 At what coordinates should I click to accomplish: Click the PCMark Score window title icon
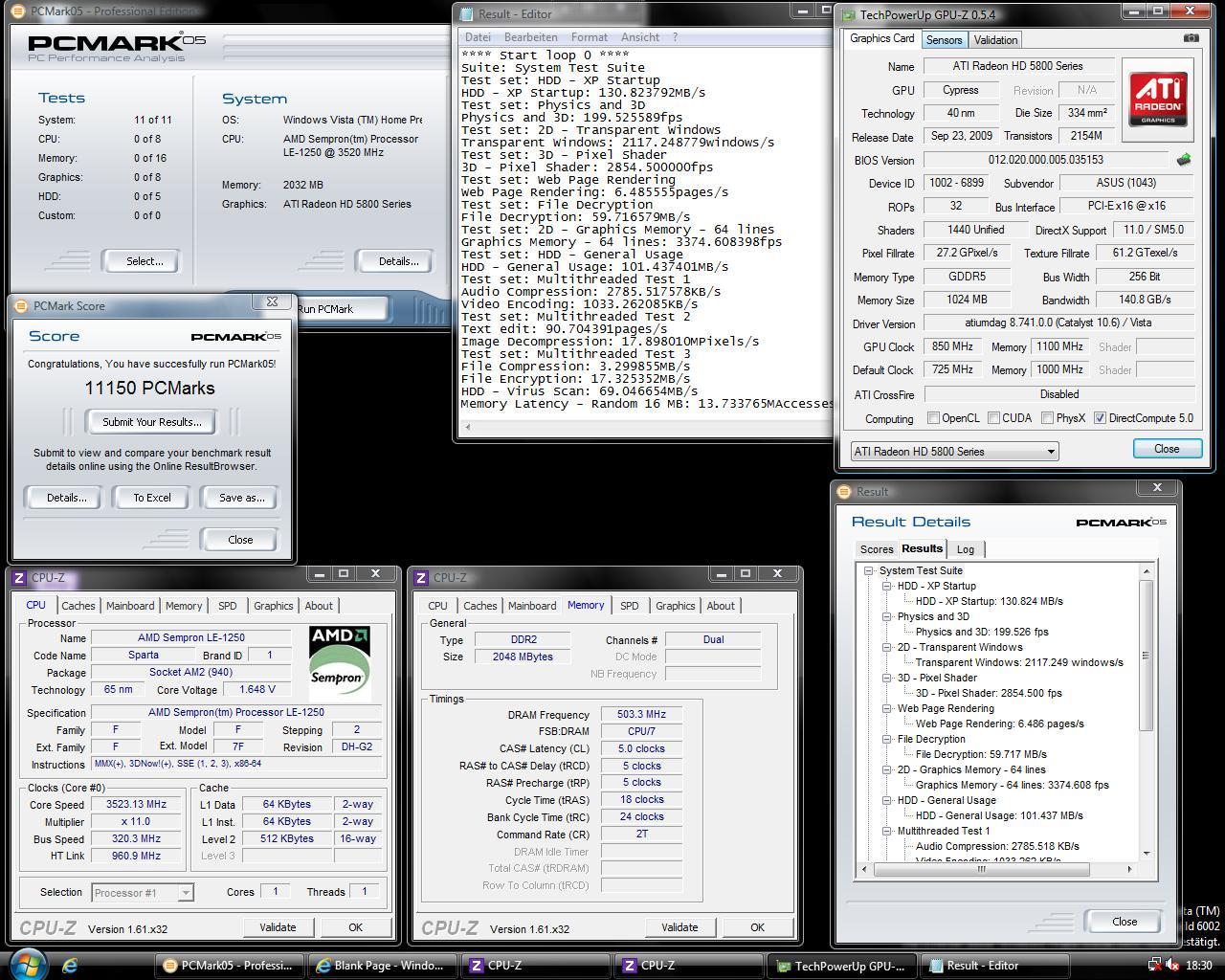(21, 306)
